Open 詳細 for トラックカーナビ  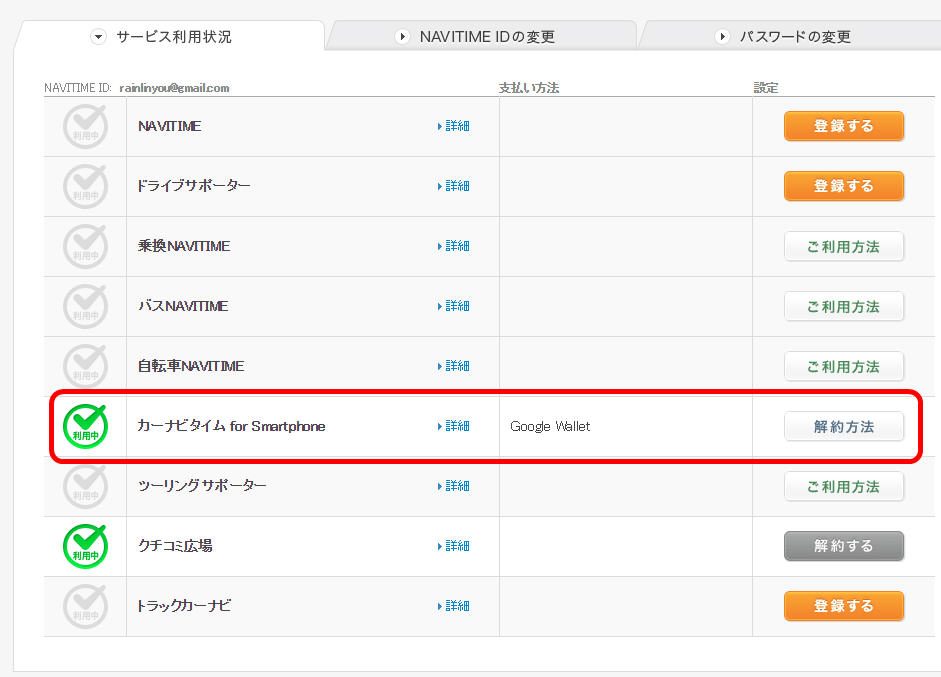click(455, 606)
